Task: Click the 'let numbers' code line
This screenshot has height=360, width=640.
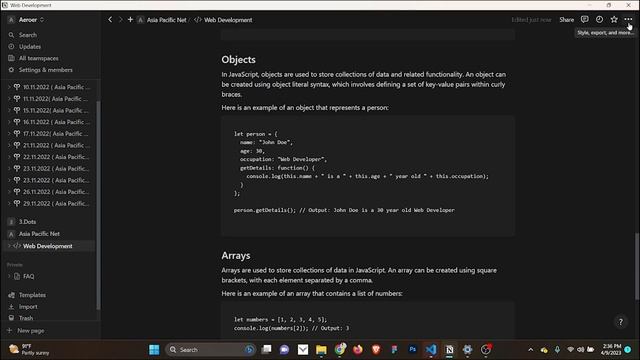Action: pos(280,320)
